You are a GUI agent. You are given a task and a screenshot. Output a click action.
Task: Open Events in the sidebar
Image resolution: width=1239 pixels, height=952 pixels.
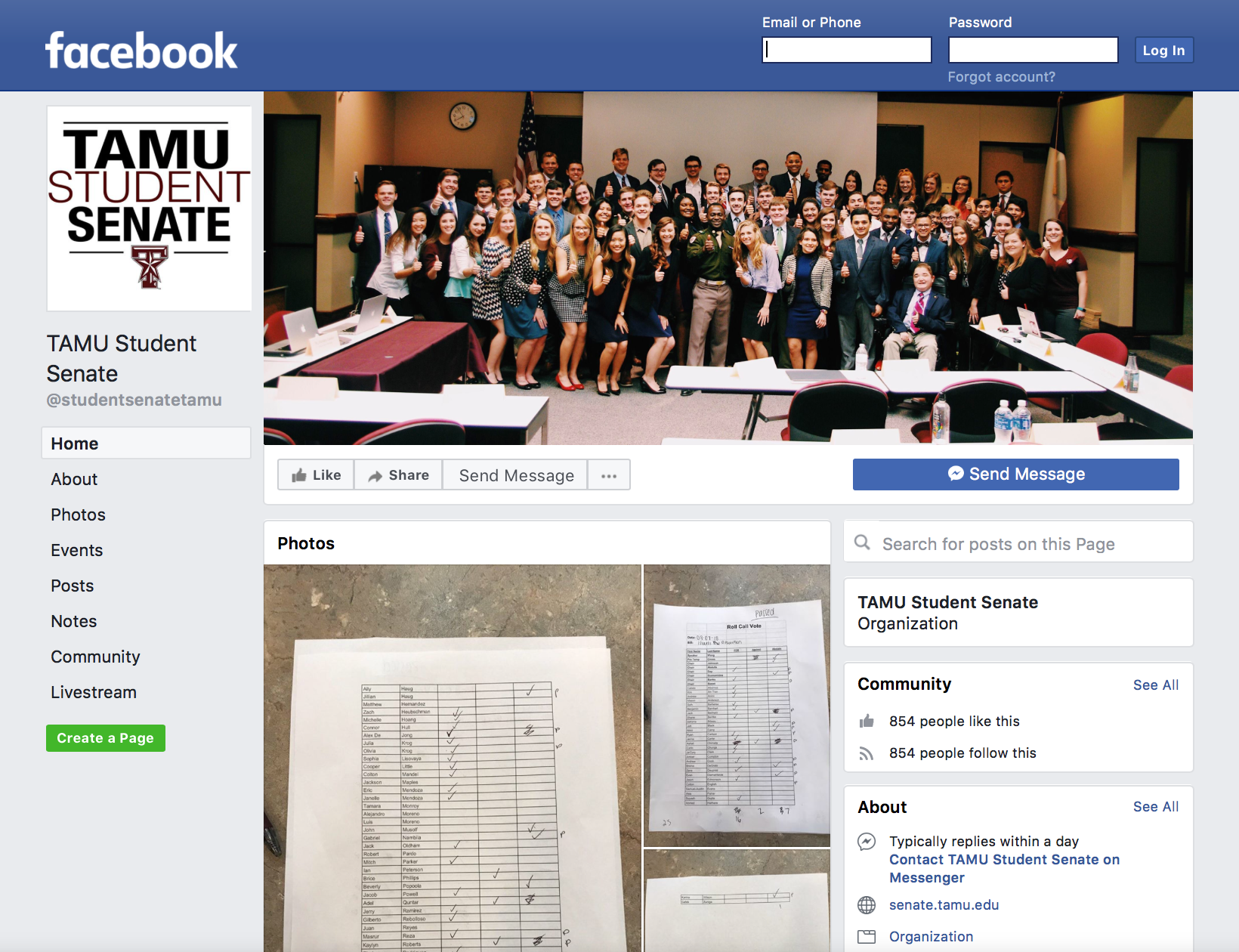point(76,550)
